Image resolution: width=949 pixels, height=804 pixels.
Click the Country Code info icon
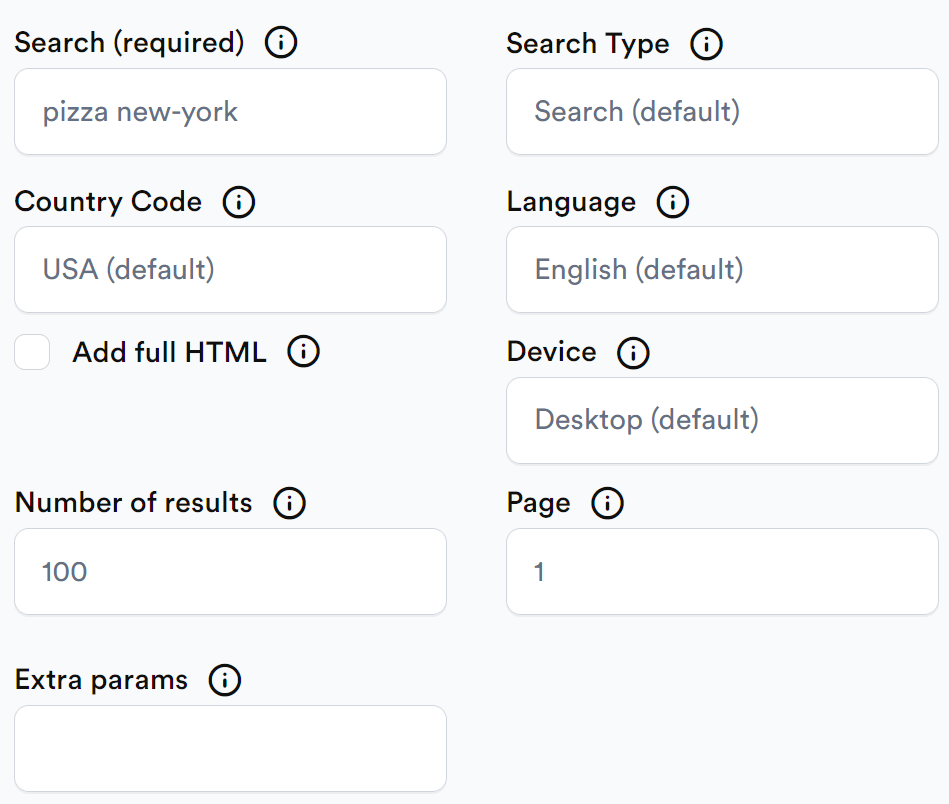click(239, 202)
